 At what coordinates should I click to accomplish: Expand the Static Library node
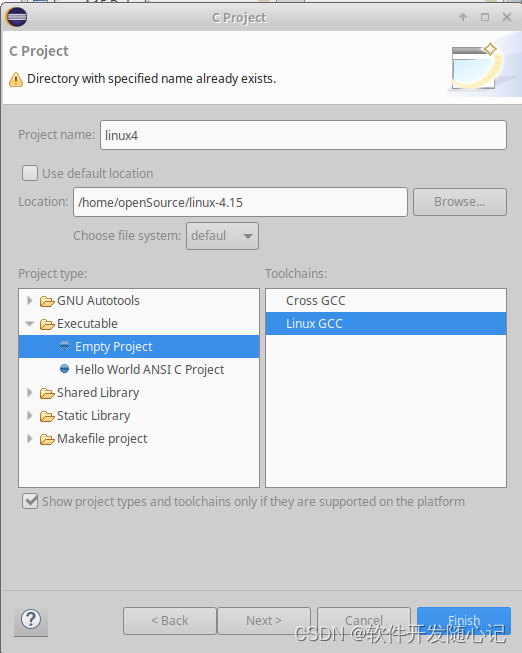click(x=29, y=415)
